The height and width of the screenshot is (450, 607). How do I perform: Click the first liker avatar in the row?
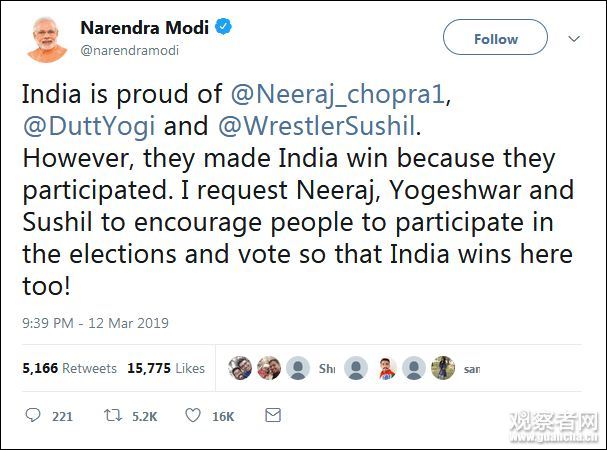coord(240,368)
